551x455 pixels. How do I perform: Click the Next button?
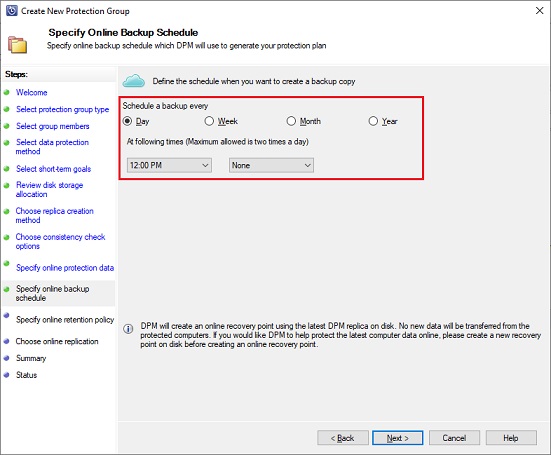point(397,438)
